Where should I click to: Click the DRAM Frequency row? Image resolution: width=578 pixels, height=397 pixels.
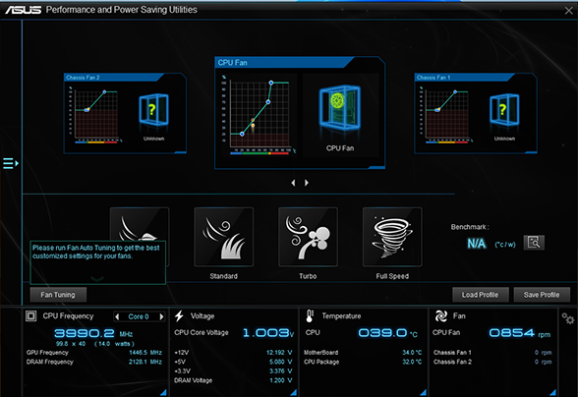tap(94, 362)
